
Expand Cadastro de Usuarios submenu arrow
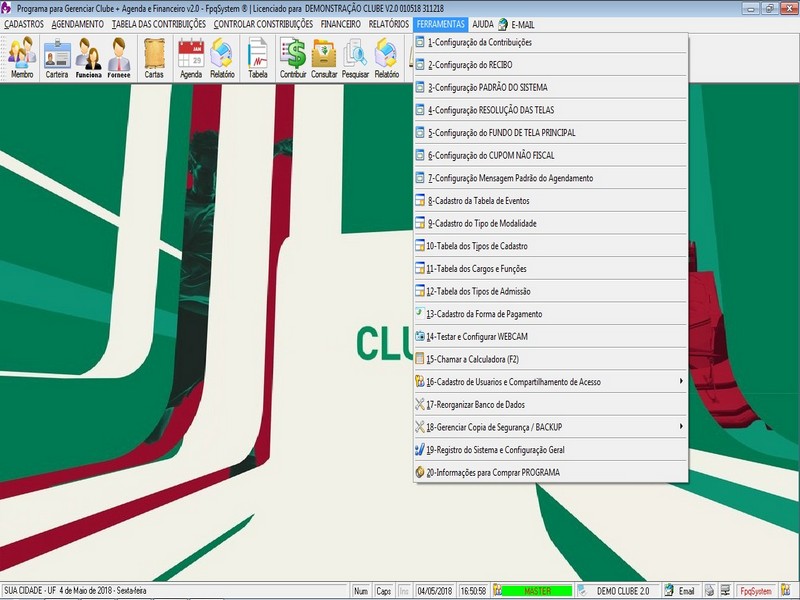pos(681,381)
